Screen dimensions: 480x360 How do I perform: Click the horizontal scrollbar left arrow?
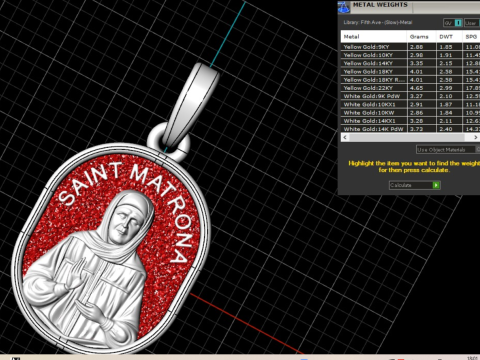click(x=345, y=137)
